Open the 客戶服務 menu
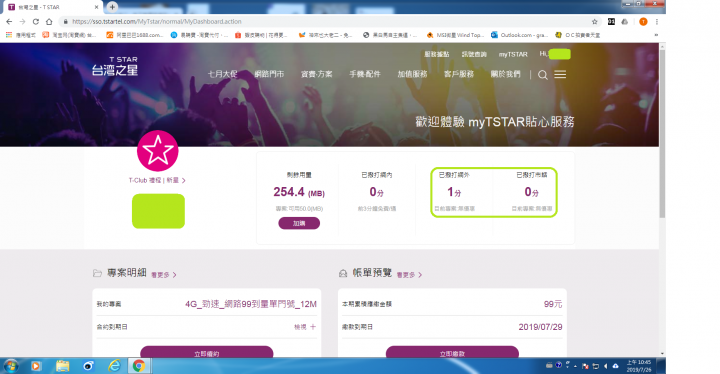The image size is (720, 374). [459, 74]
